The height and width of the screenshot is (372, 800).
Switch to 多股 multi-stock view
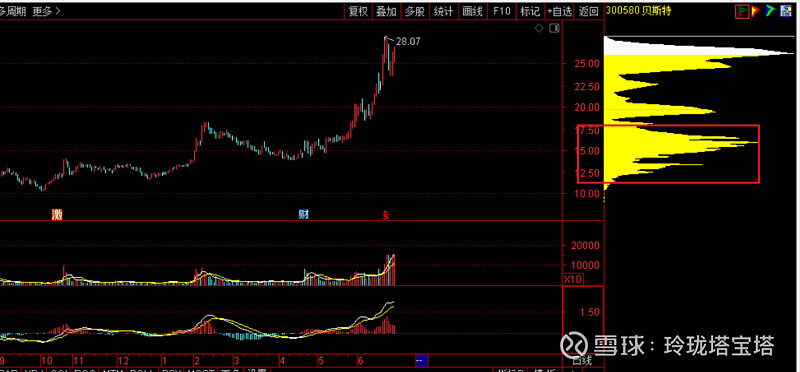pos(415,11)
